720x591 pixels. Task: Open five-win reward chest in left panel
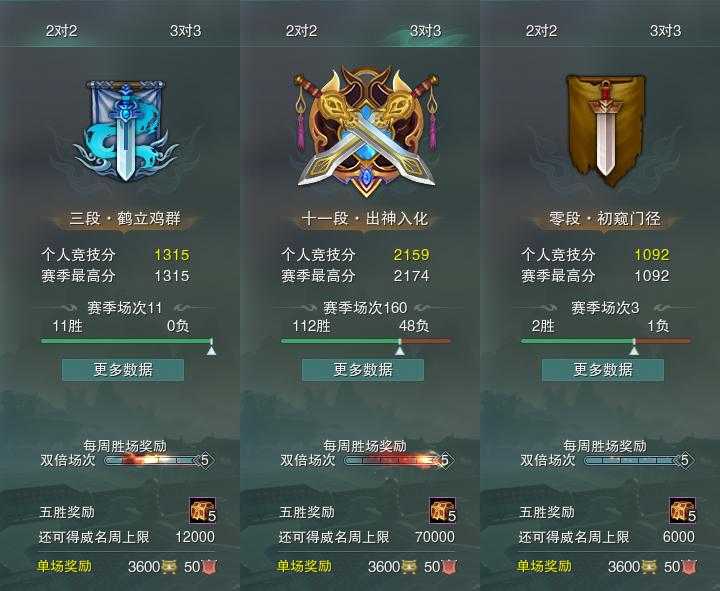[202, 511]
